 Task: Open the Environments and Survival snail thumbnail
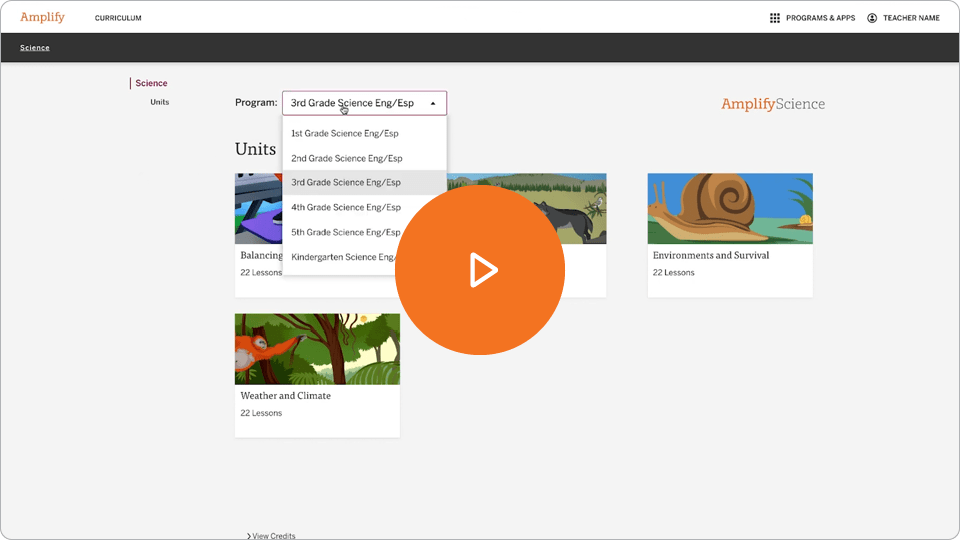730,208
